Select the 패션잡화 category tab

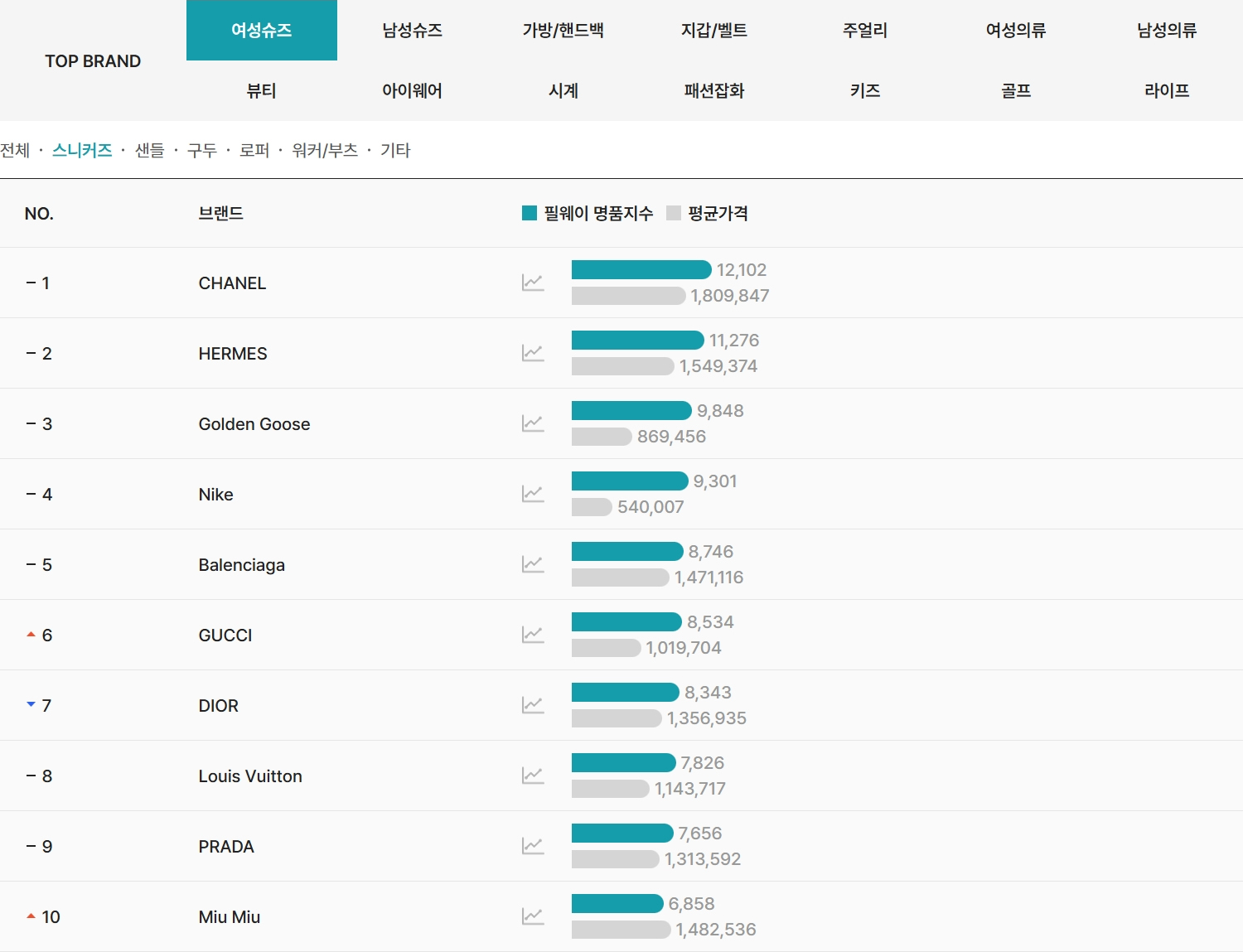pyautogui.click(x=714, y=90)
